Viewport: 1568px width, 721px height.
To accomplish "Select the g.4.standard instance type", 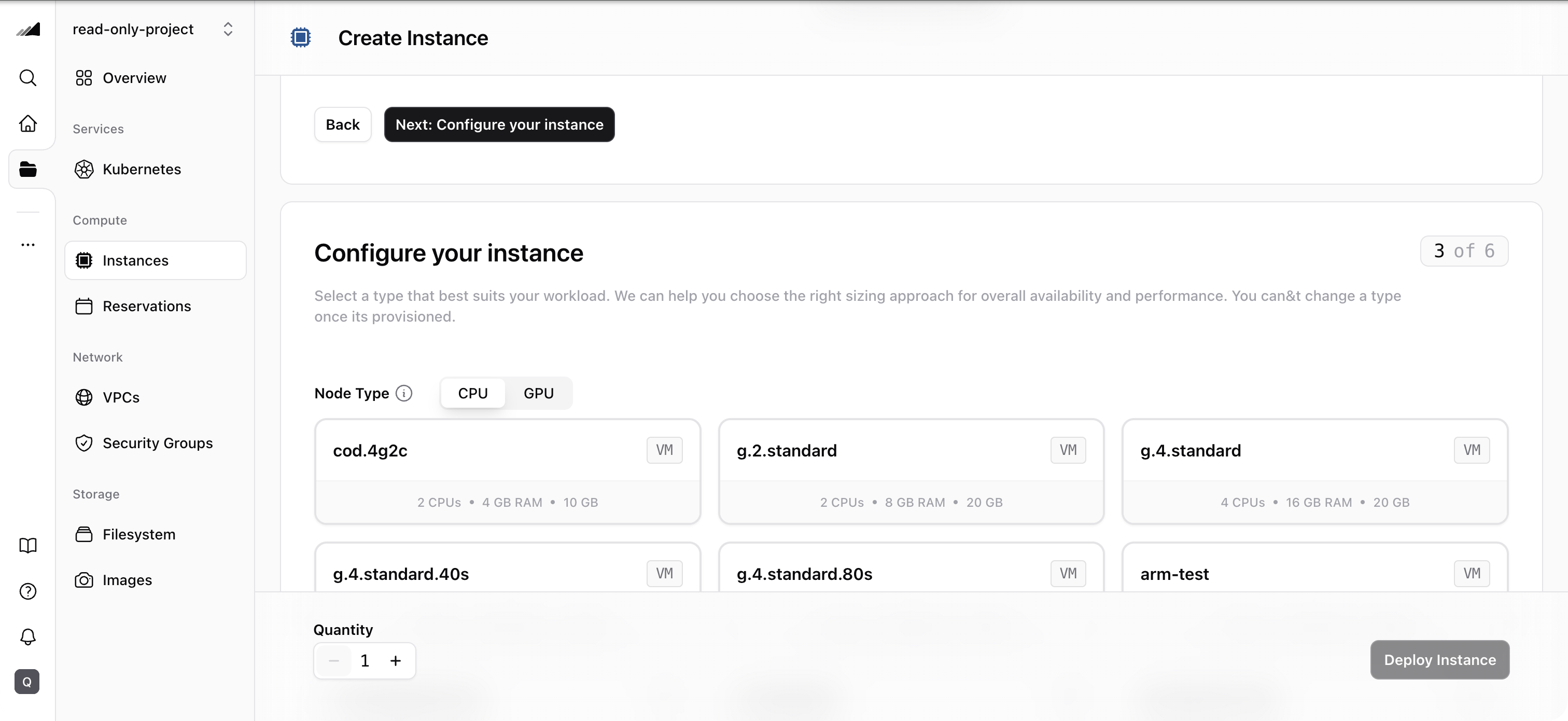I will 1315,472.
